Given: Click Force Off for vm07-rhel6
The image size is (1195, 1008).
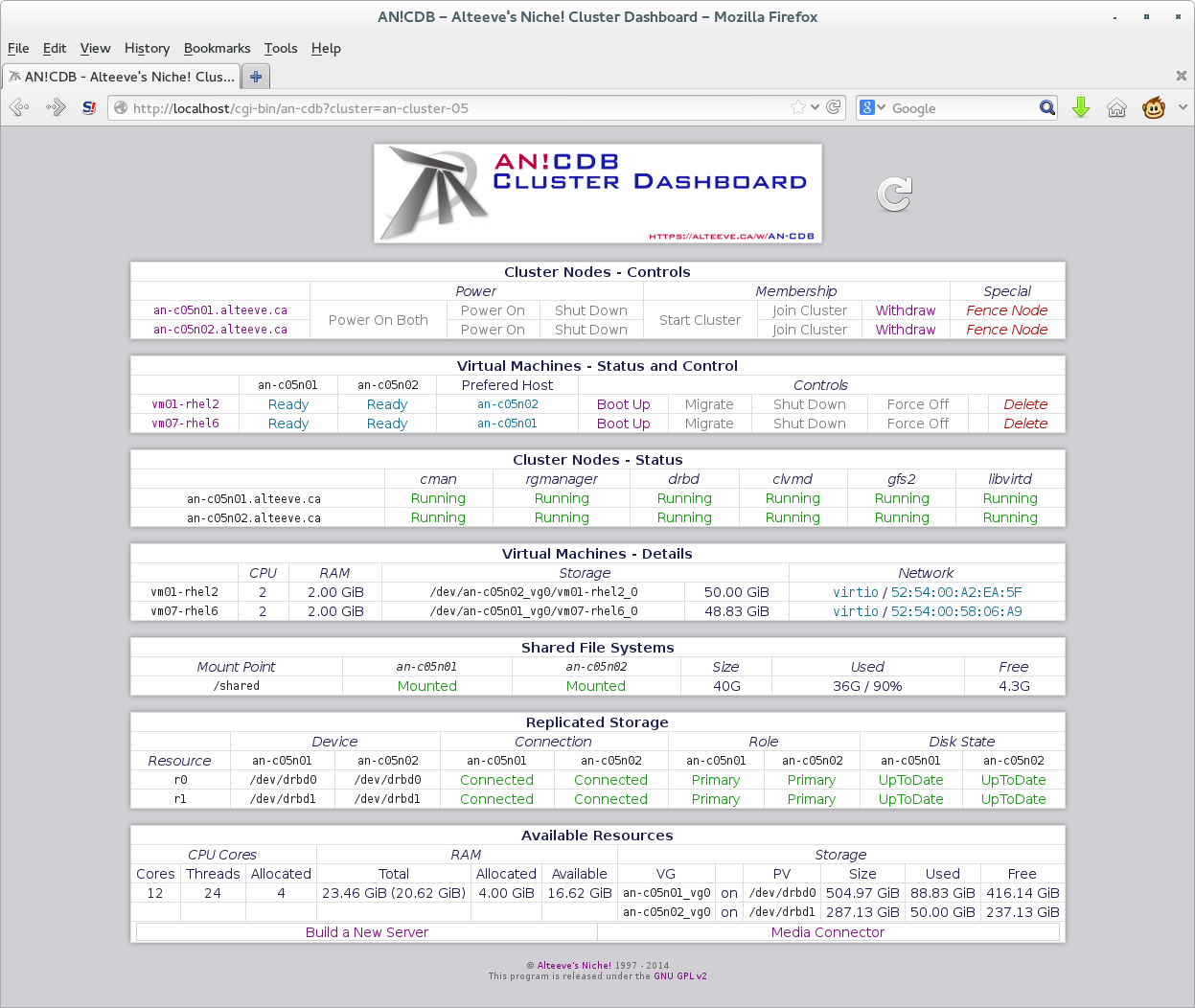Looking at the screenshot, I should (x=918, y=424).
